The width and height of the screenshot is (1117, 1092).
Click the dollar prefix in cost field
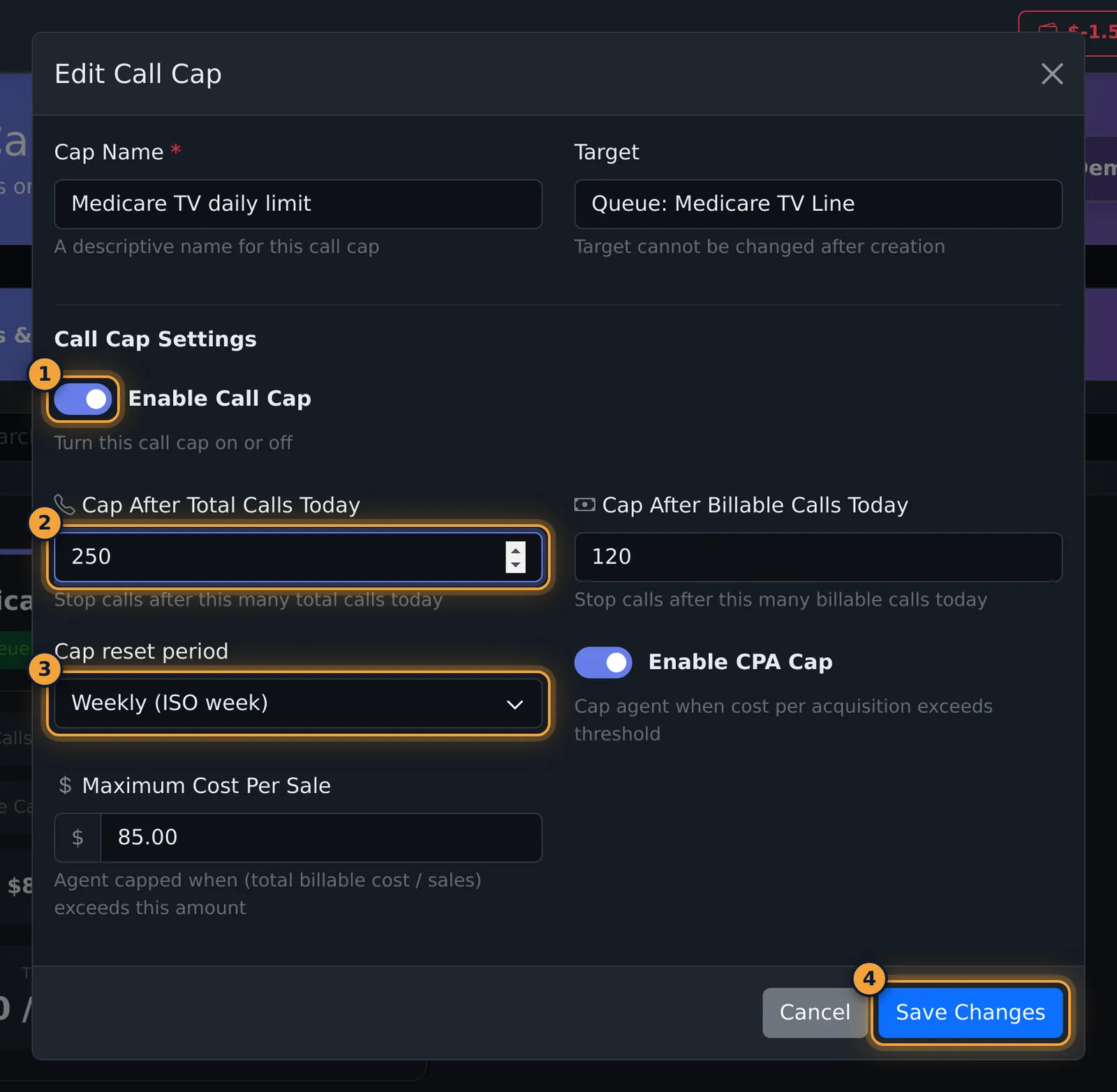tap(78, 837)
